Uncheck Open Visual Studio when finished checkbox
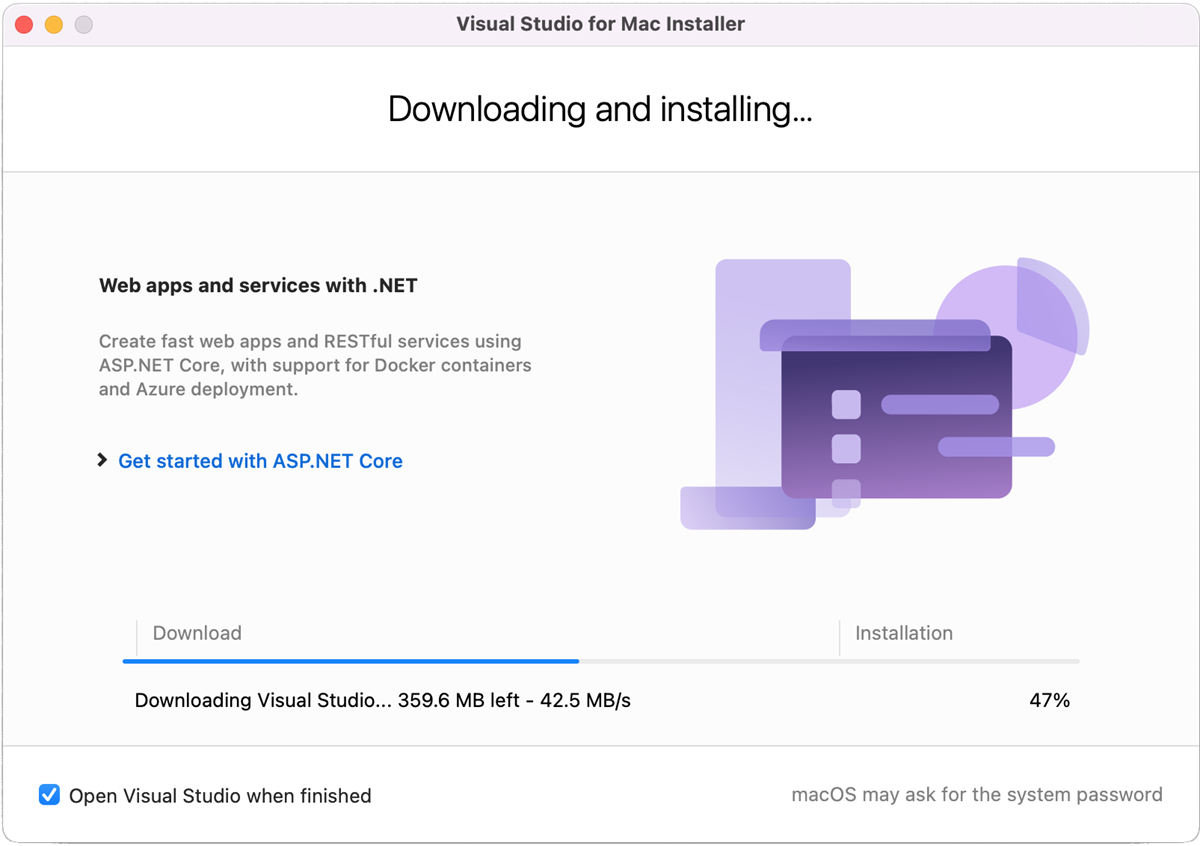The image size is (1200, 846). [x=49, y=796]
